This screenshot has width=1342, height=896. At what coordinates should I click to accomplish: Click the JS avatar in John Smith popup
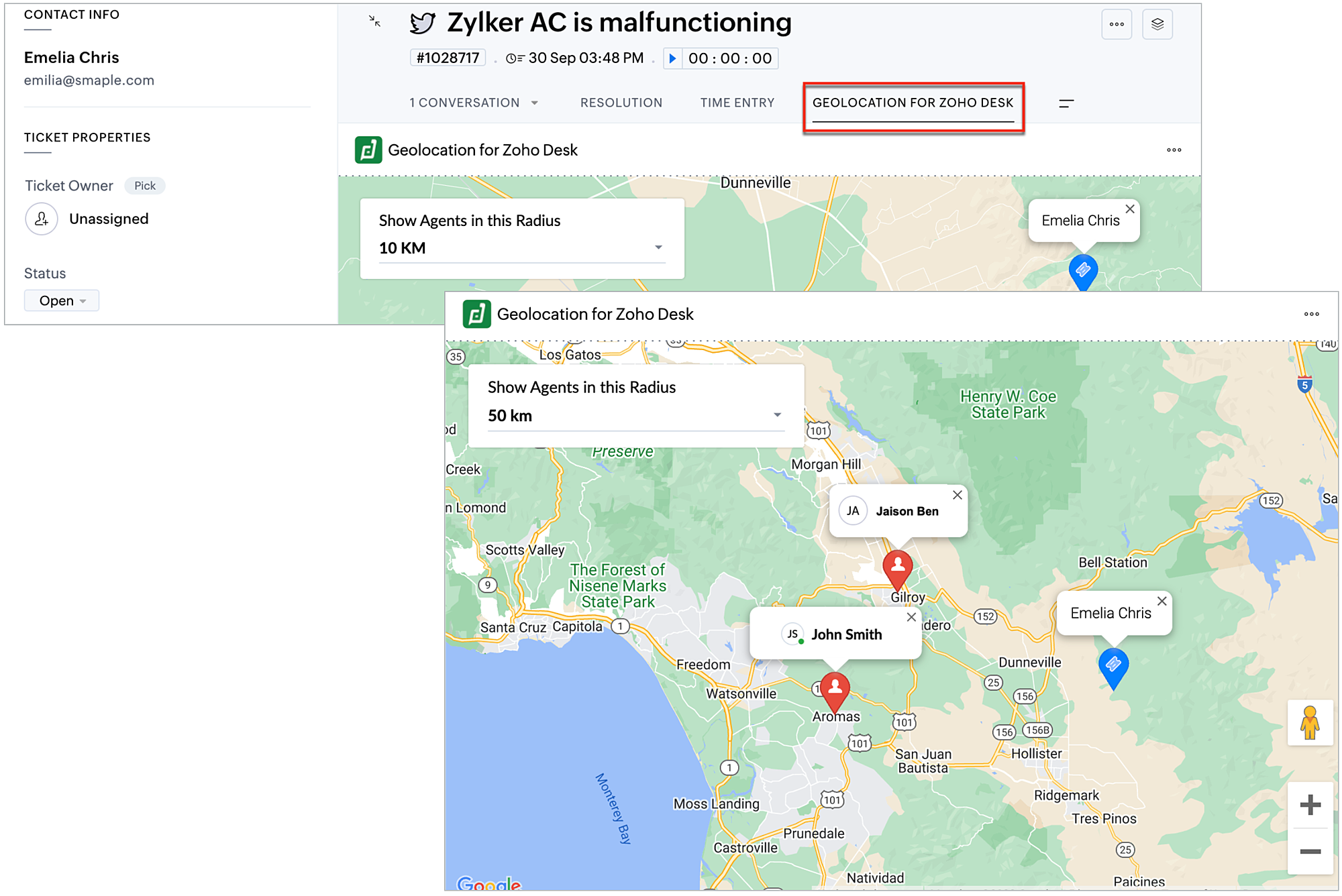(792, 634)
